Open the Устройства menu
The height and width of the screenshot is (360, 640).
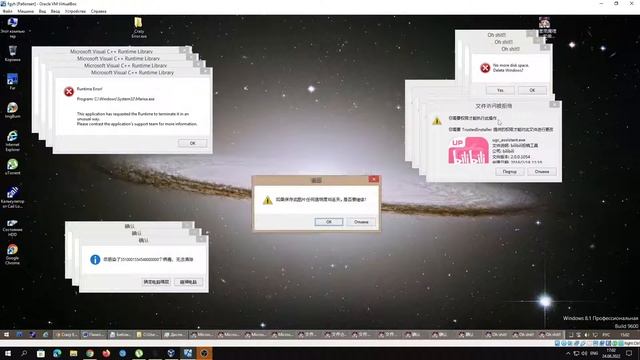[75, 11]
